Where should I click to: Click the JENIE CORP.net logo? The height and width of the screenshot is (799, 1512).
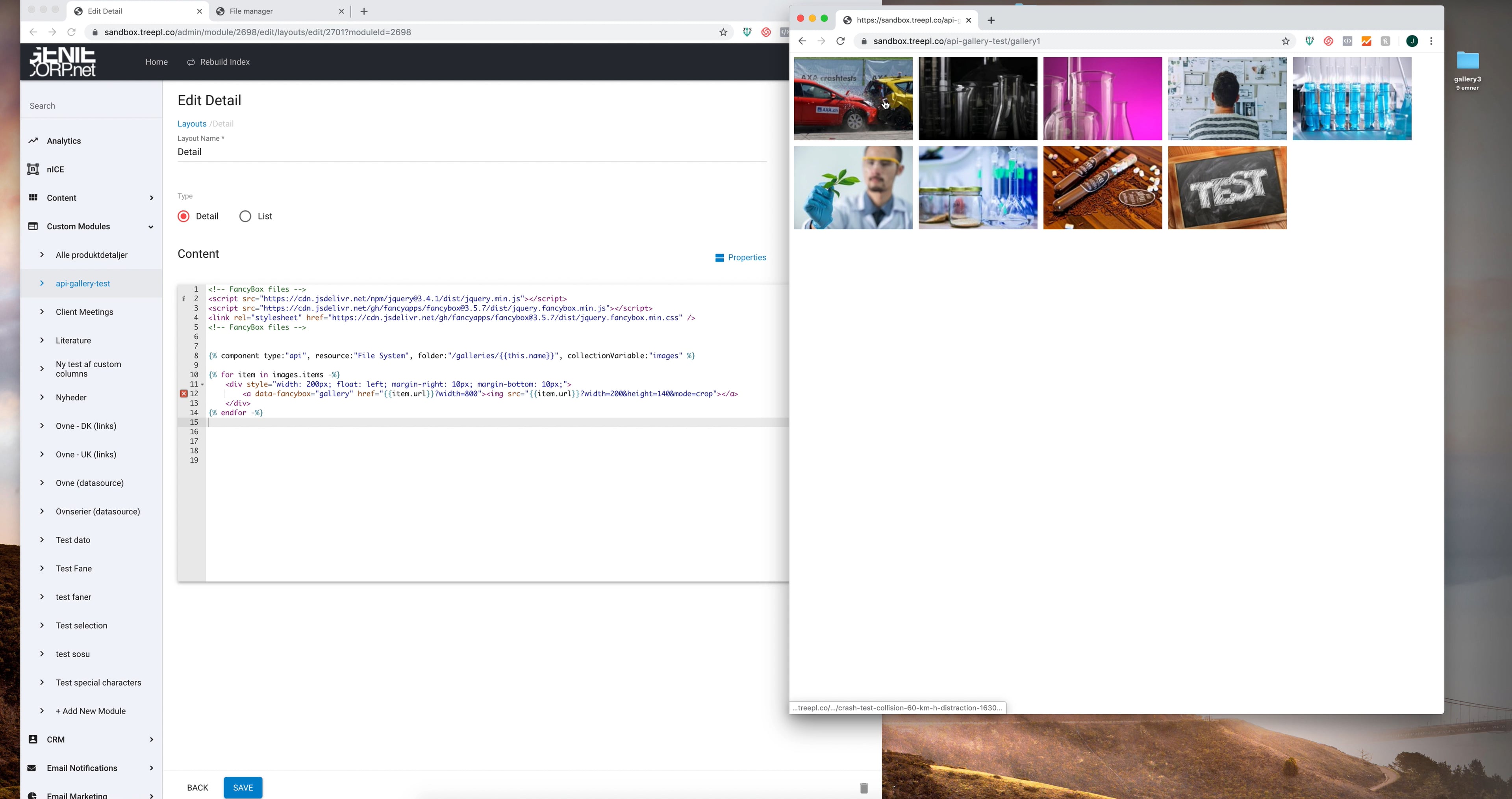63,62
